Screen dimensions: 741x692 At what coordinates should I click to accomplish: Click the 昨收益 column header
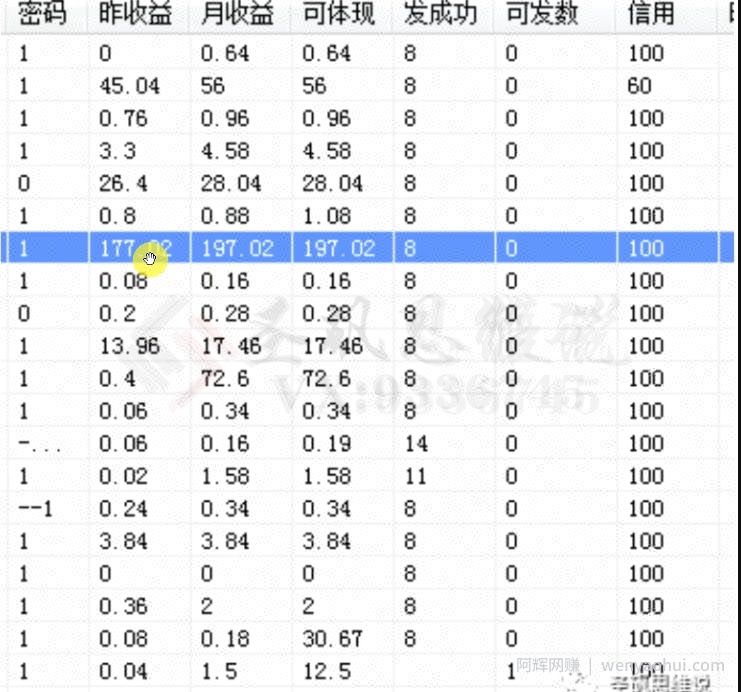pyautogui.click(x=135, y=13)
